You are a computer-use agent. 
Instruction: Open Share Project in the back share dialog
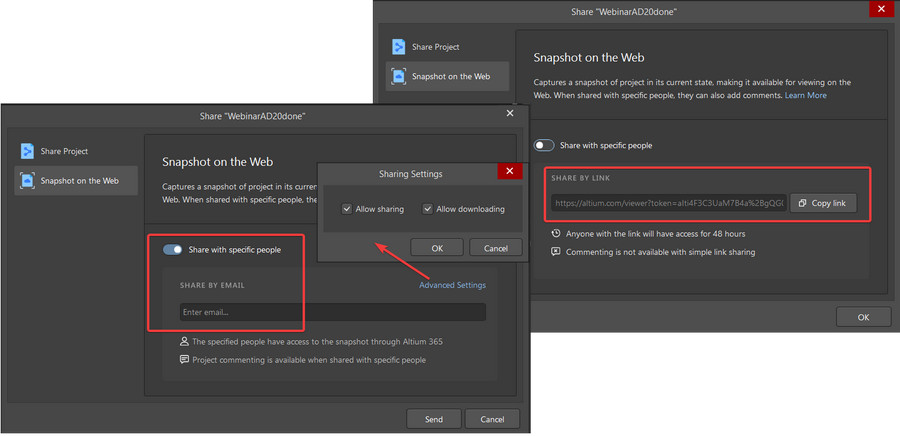point(447,47)
